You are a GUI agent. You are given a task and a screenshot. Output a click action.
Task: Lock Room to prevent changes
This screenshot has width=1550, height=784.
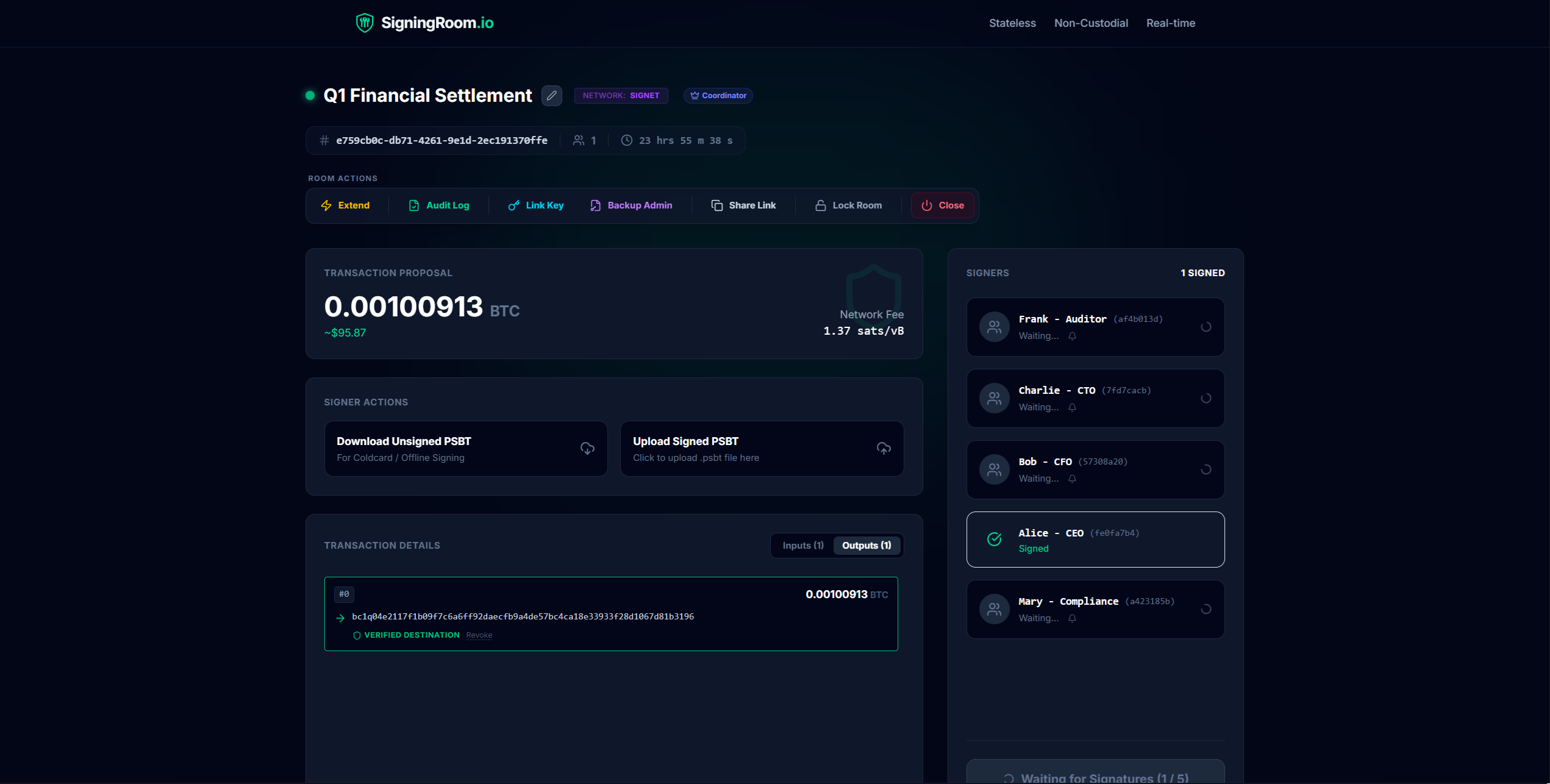tap(848, 205)
